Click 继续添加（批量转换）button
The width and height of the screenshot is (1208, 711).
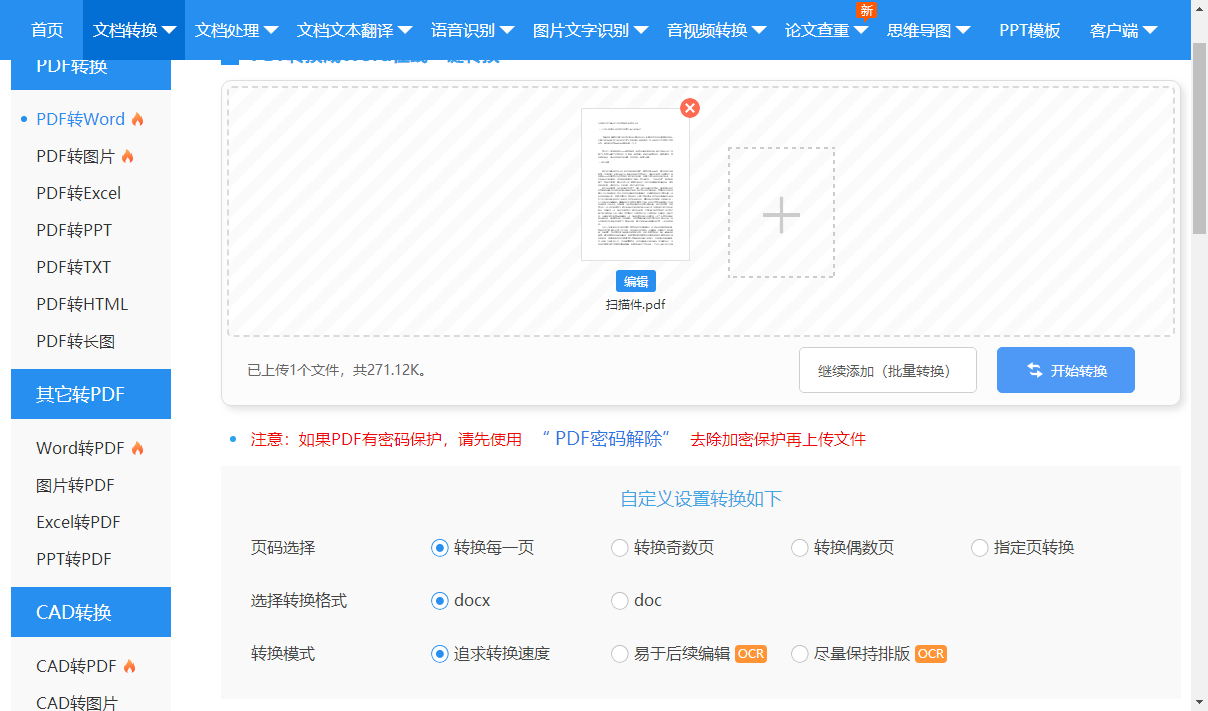click(888, 370)
